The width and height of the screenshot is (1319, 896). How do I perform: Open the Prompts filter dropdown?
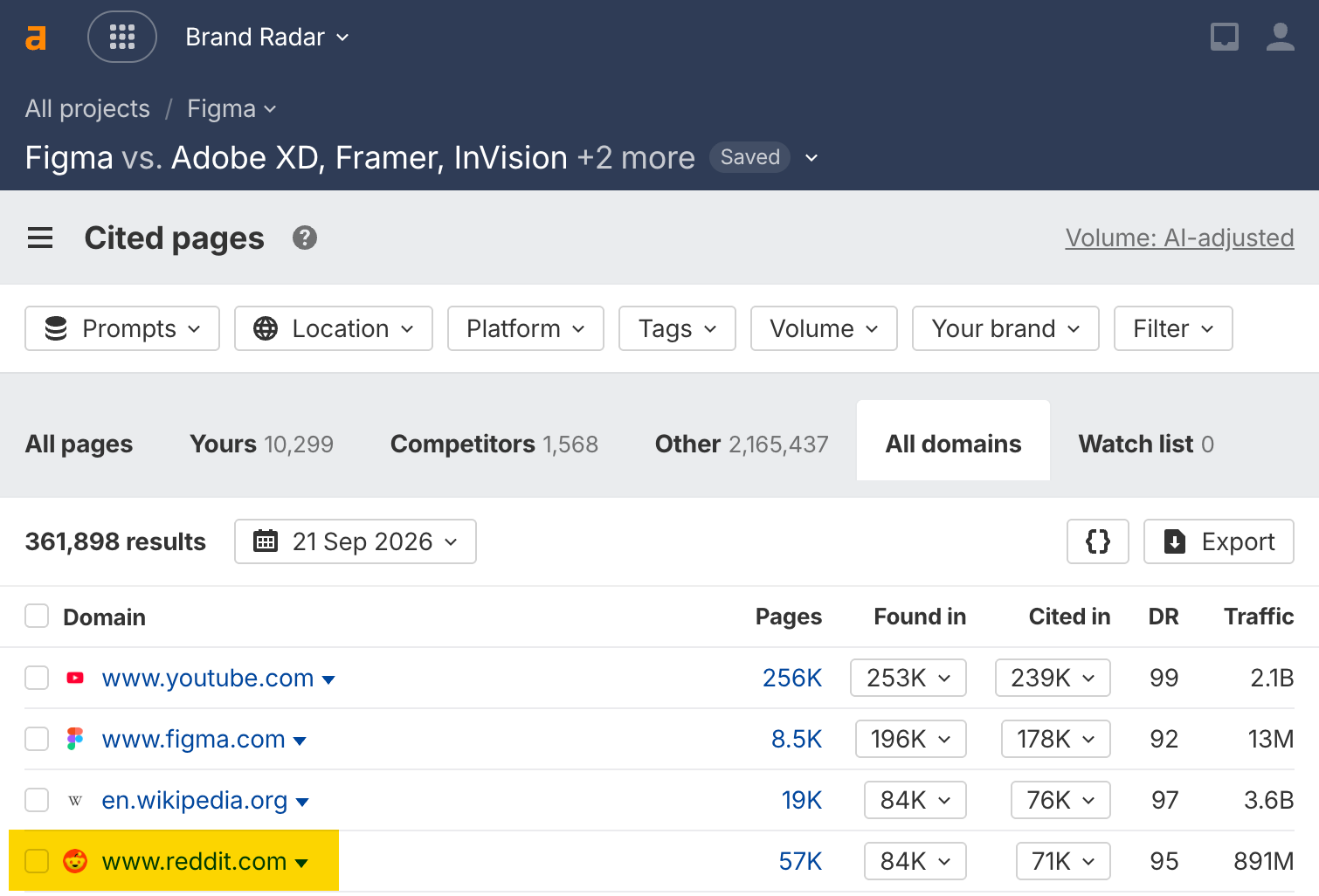122,328
